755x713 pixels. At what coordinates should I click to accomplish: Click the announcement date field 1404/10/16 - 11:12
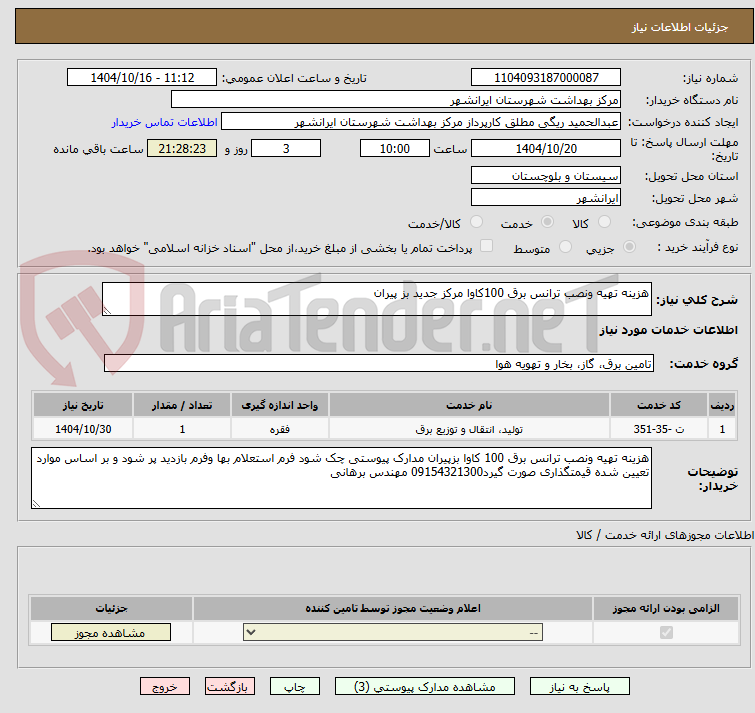142,78
